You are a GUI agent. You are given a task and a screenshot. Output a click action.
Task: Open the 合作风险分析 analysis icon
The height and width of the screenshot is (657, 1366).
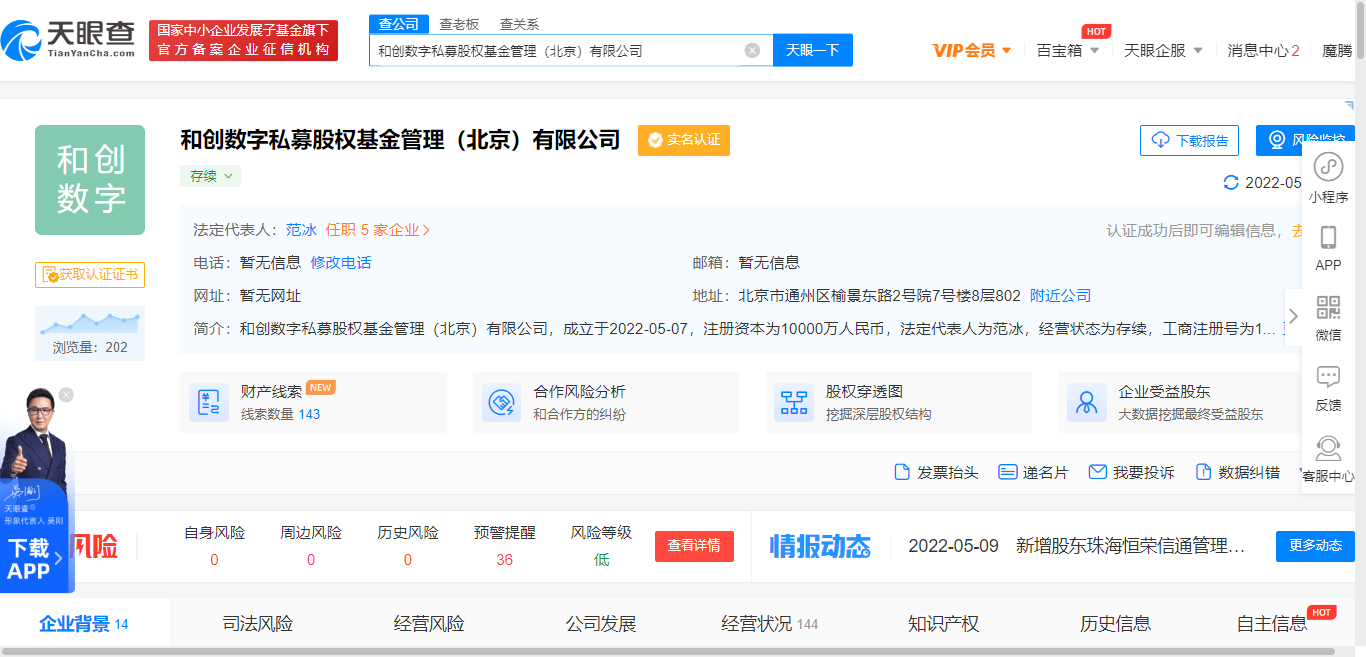point(501,402)
